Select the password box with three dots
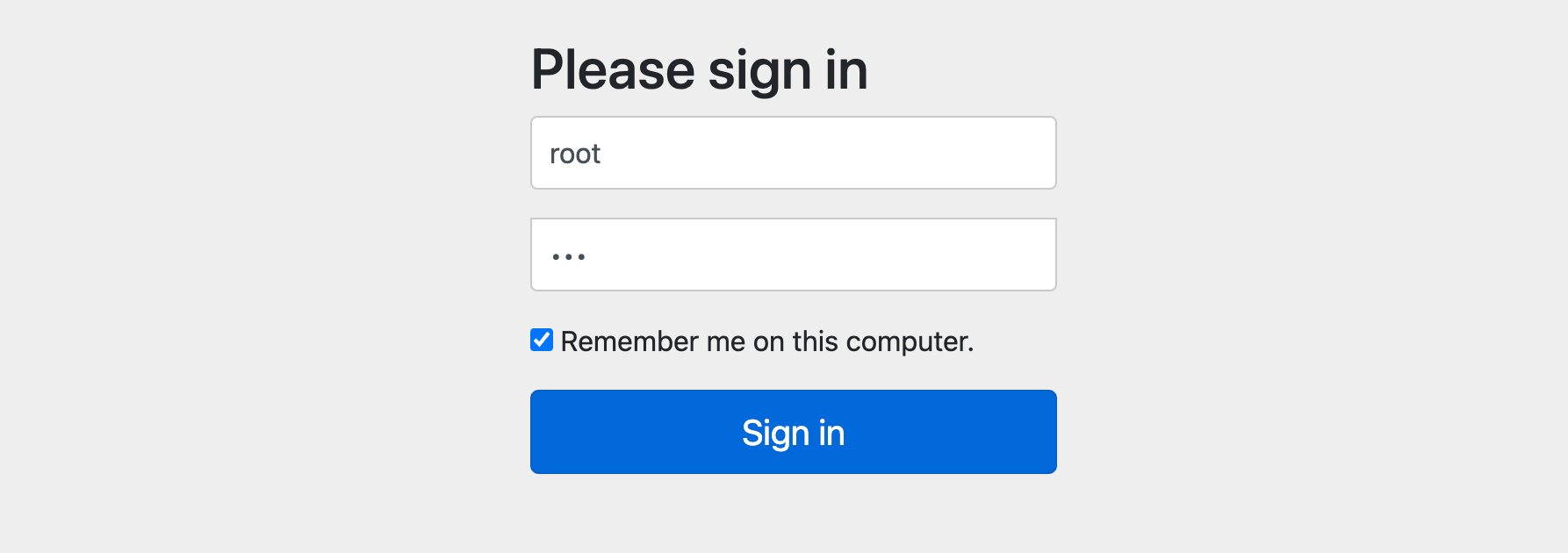The image size is (1568, 553). pos(793,255)
